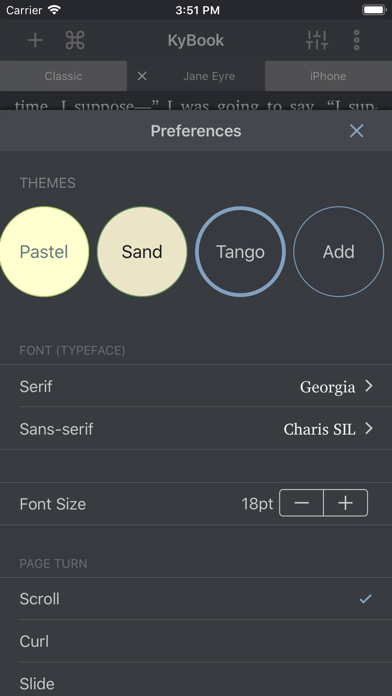
Task: Open the Serif typeface row
Action: pos(196,386)
